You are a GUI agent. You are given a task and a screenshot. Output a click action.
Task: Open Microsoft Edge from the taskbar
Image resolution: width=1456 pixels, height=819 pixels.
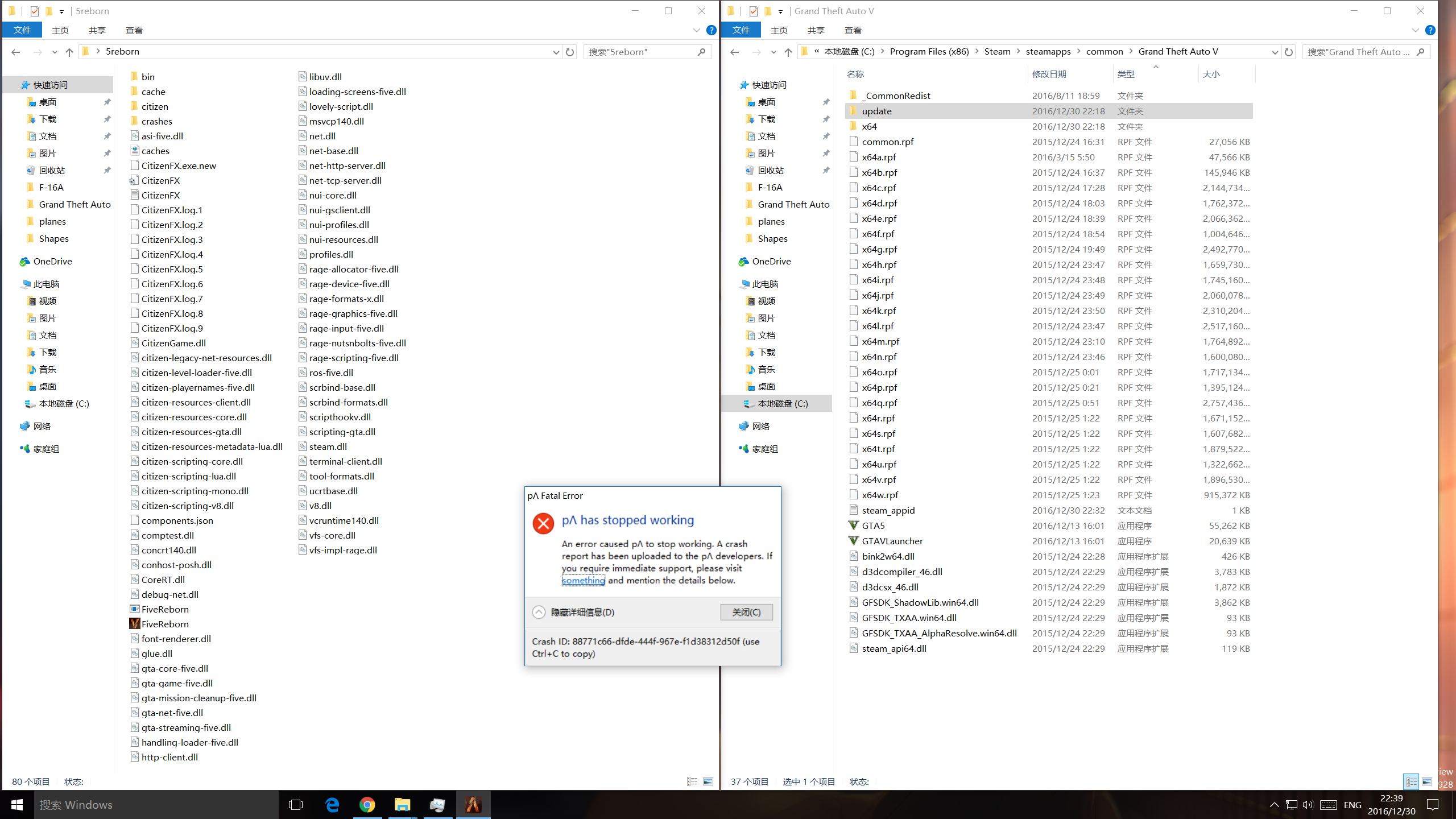point(332,805)
